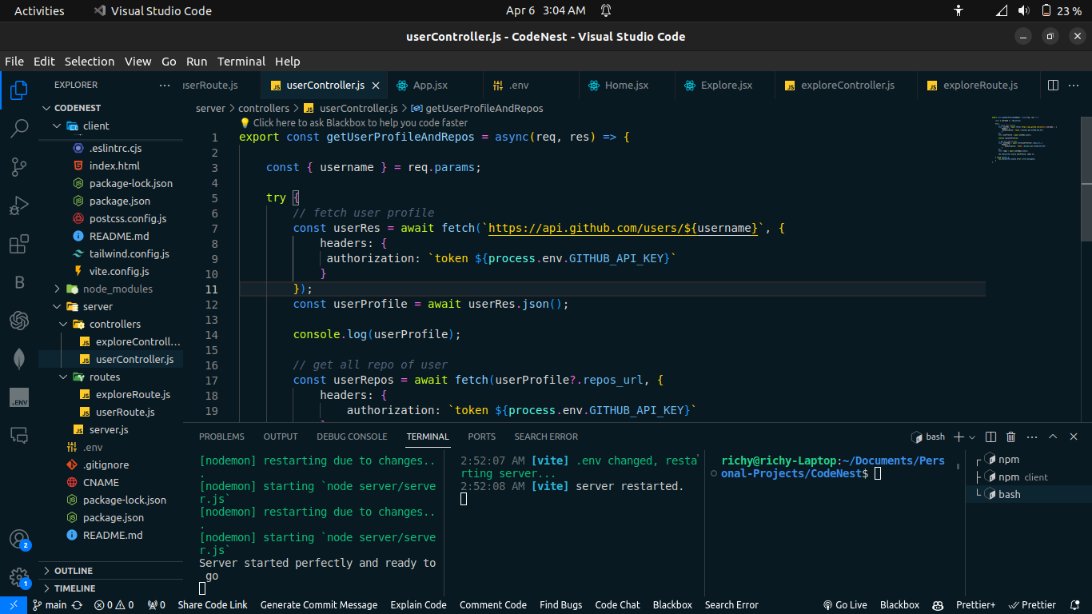Kill terminal with trash icon
The height and width of the screenshot is (614, 1092).
point(1011,436)
